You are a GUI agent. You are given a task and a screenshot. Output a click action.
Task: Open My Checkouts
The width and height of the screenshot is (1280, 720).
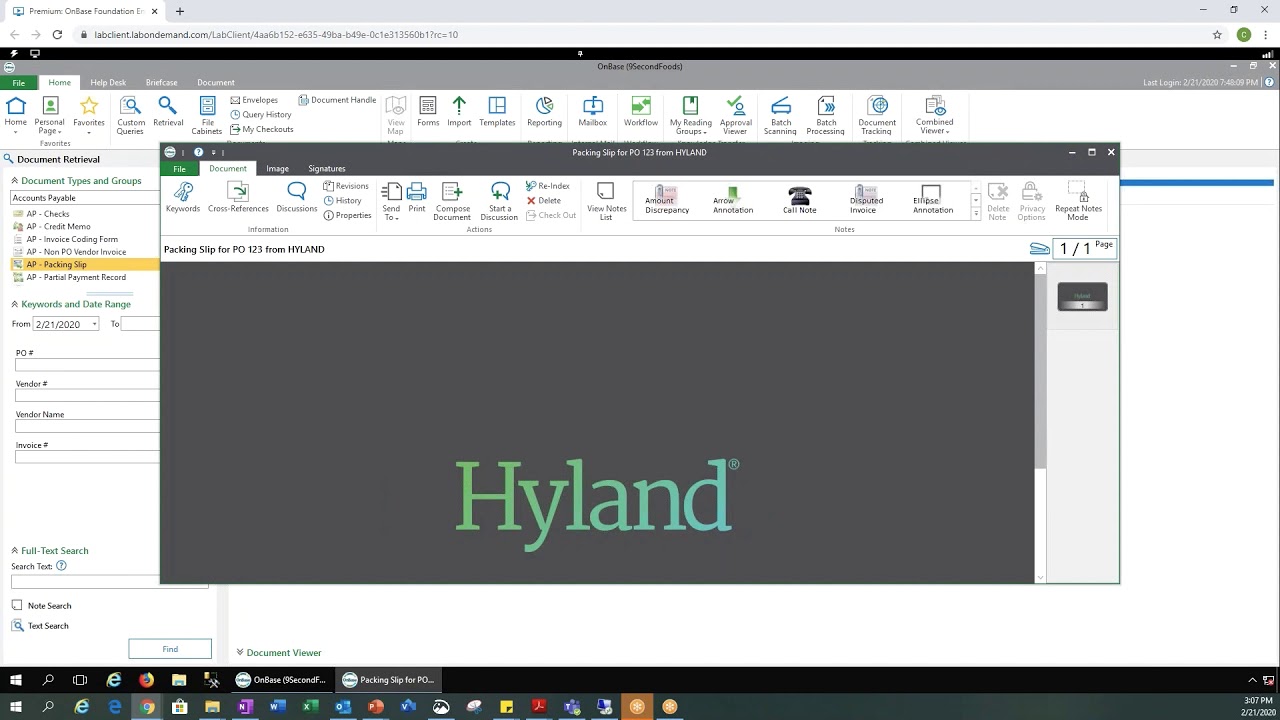261,129
